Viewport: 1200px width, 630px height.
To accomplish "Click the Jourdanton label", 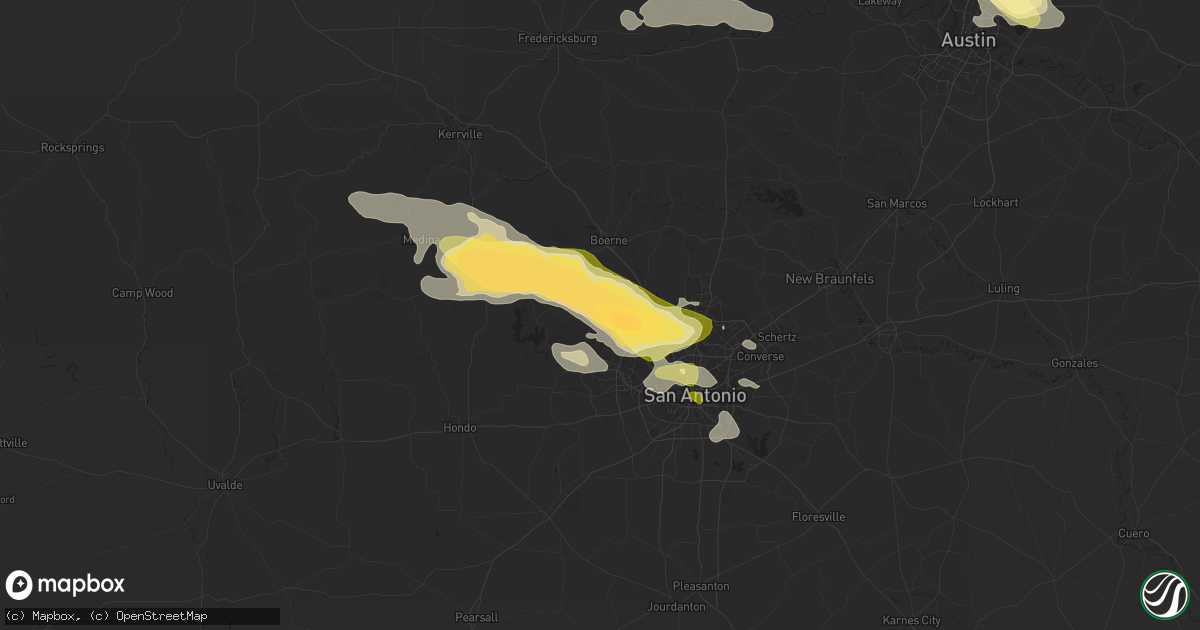I will coord(677,607).
